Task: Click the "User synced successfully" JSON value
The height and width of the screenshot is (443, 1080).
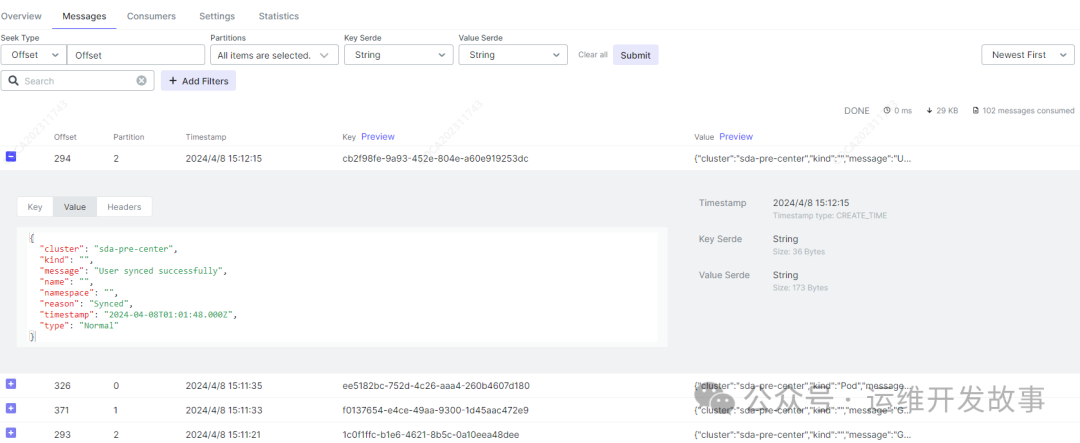Action: tap(159, 271)
